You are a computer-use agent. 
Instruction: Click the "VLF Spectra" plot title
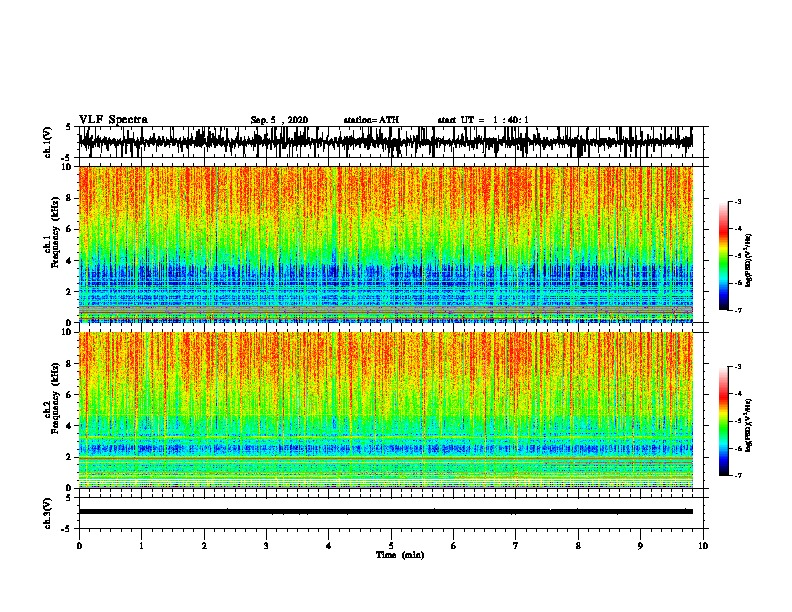[113, 120]
